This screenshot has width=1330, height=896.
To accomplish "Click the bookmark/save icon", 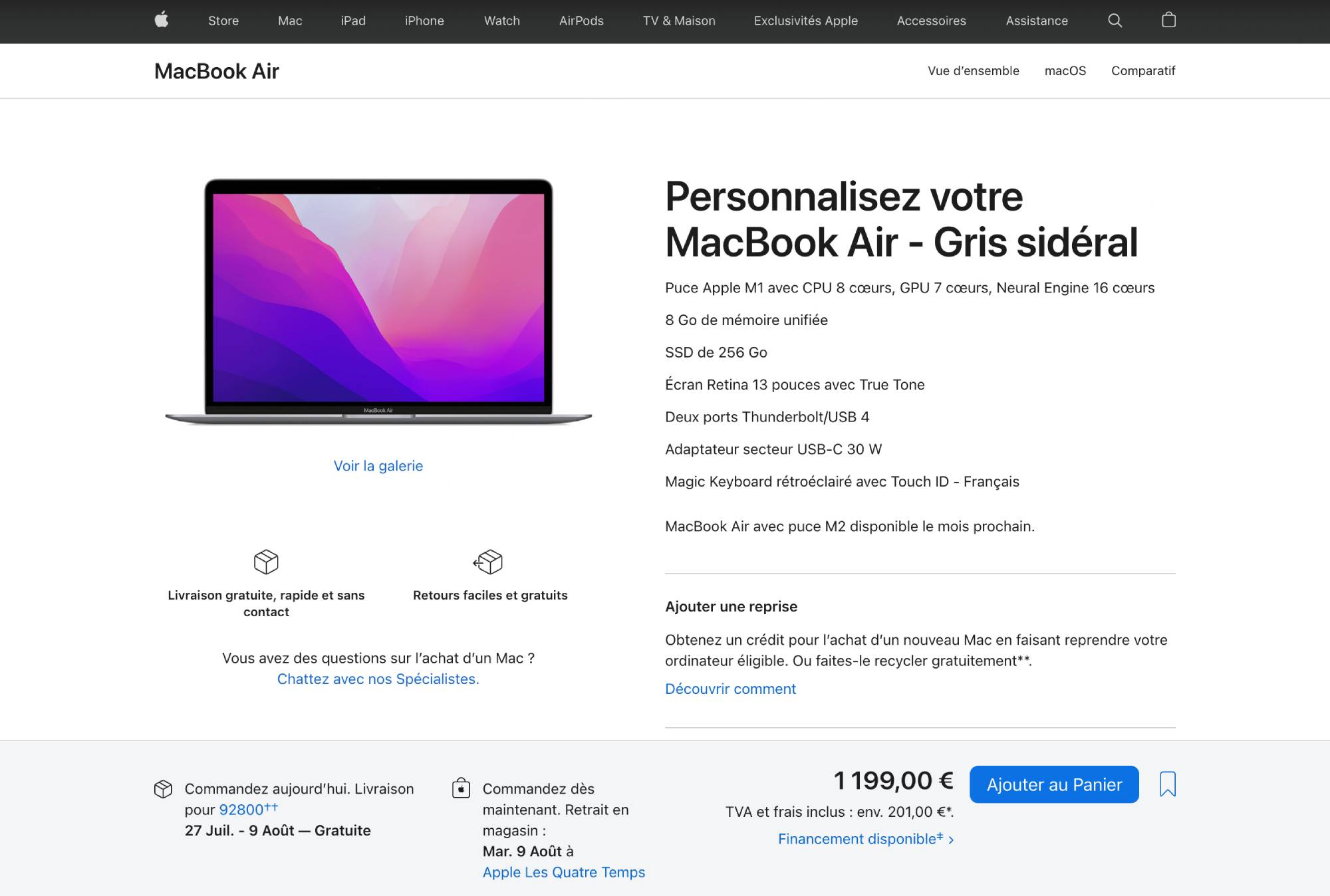I will pyautogui.click(x=1167, y=784).
